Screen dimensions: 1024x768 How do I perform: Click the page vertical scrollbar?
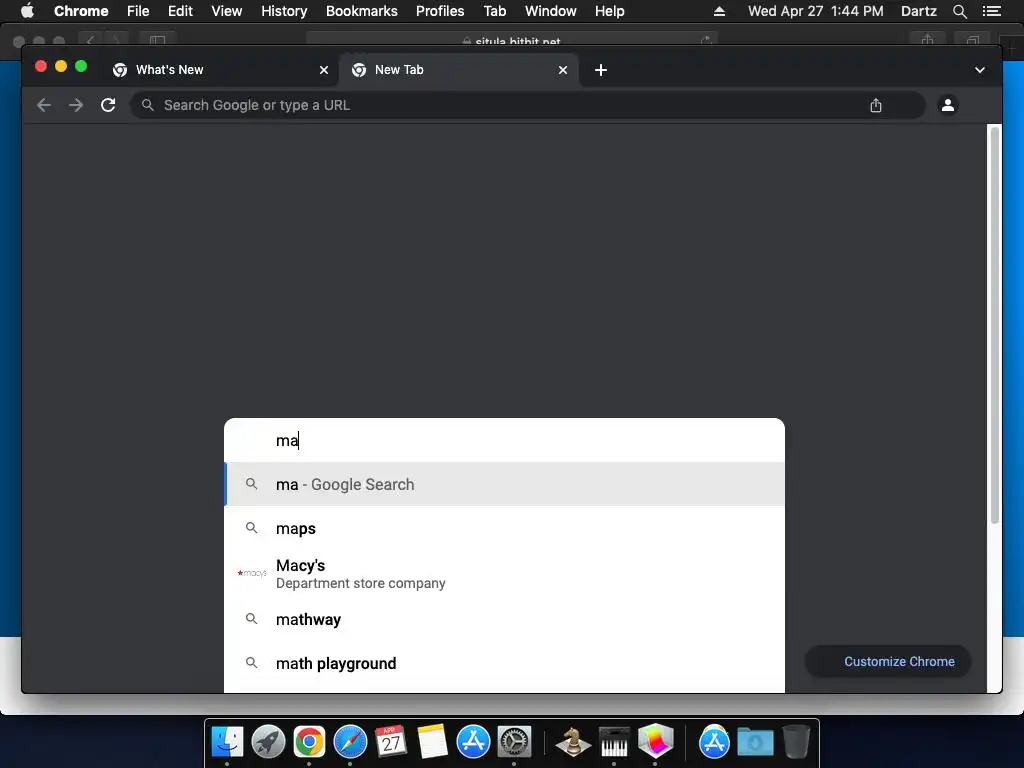tap(995, 325)
